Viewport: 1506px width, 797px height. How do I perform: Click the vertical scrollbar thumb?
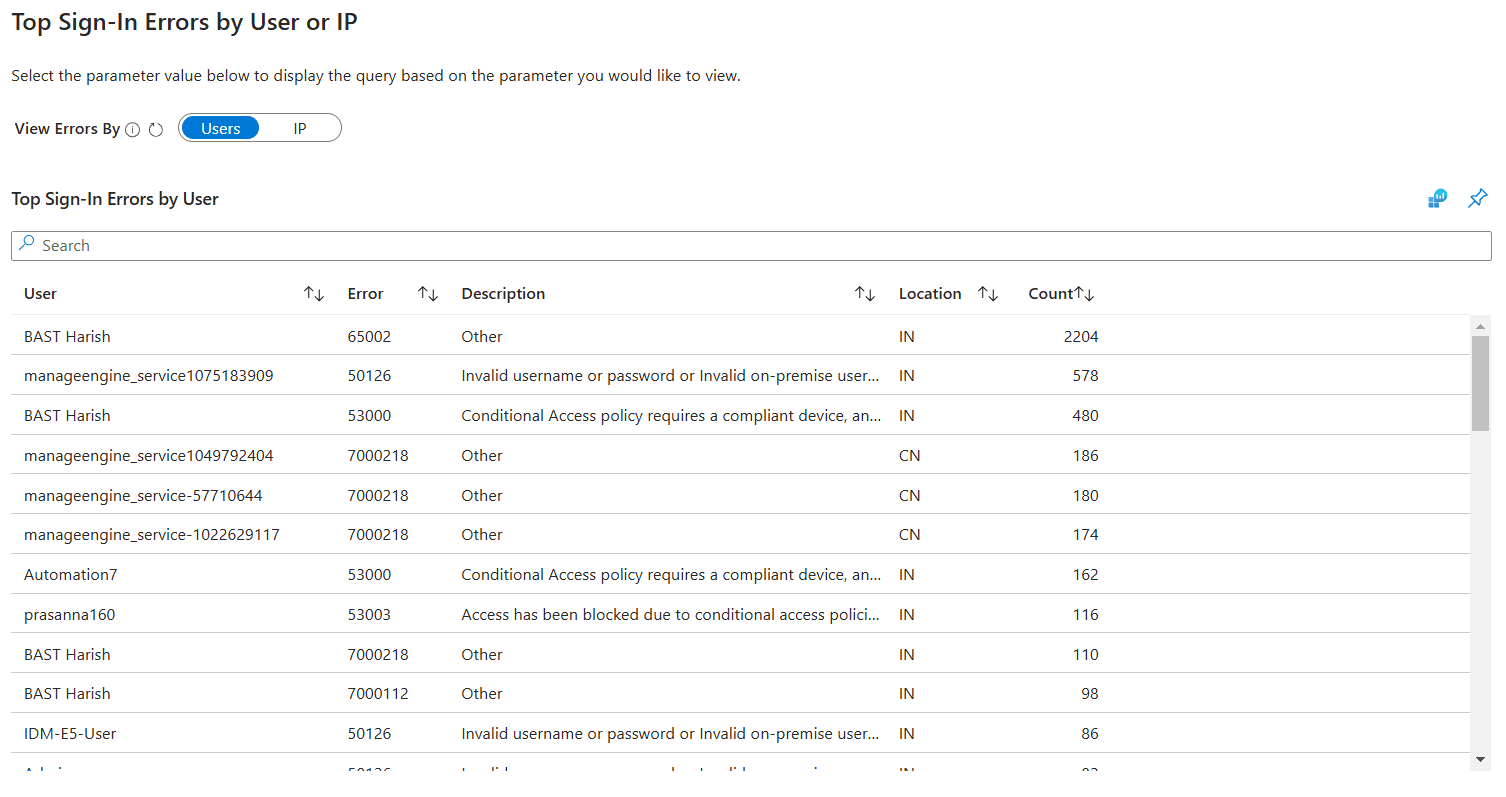pos(1480,382)
